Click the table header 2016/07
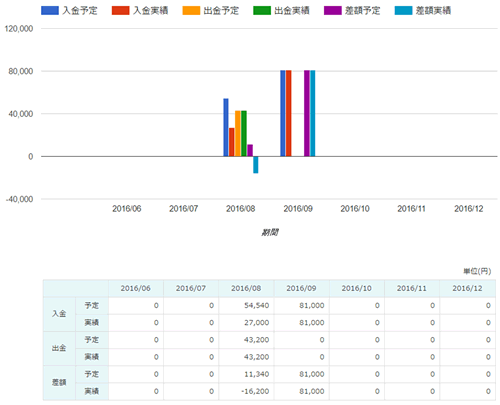Viewport: 500px width, 405px height. [x=191, y=288]
